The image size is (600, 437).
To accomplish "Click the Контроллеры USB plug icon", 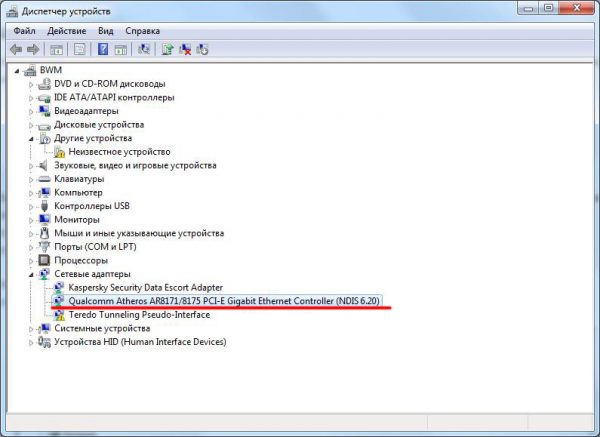I will 44,206.
